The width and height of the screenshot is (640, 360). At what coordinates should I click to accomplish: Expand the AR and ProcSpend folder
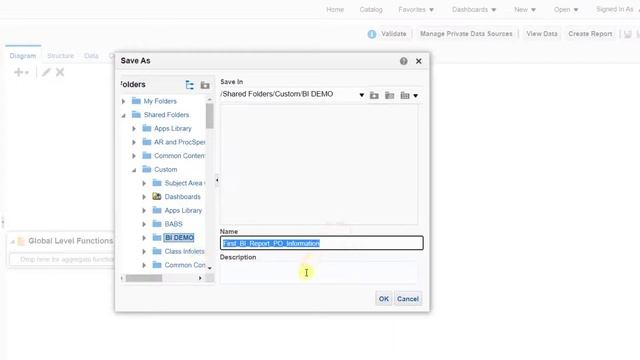coord(134,142)
